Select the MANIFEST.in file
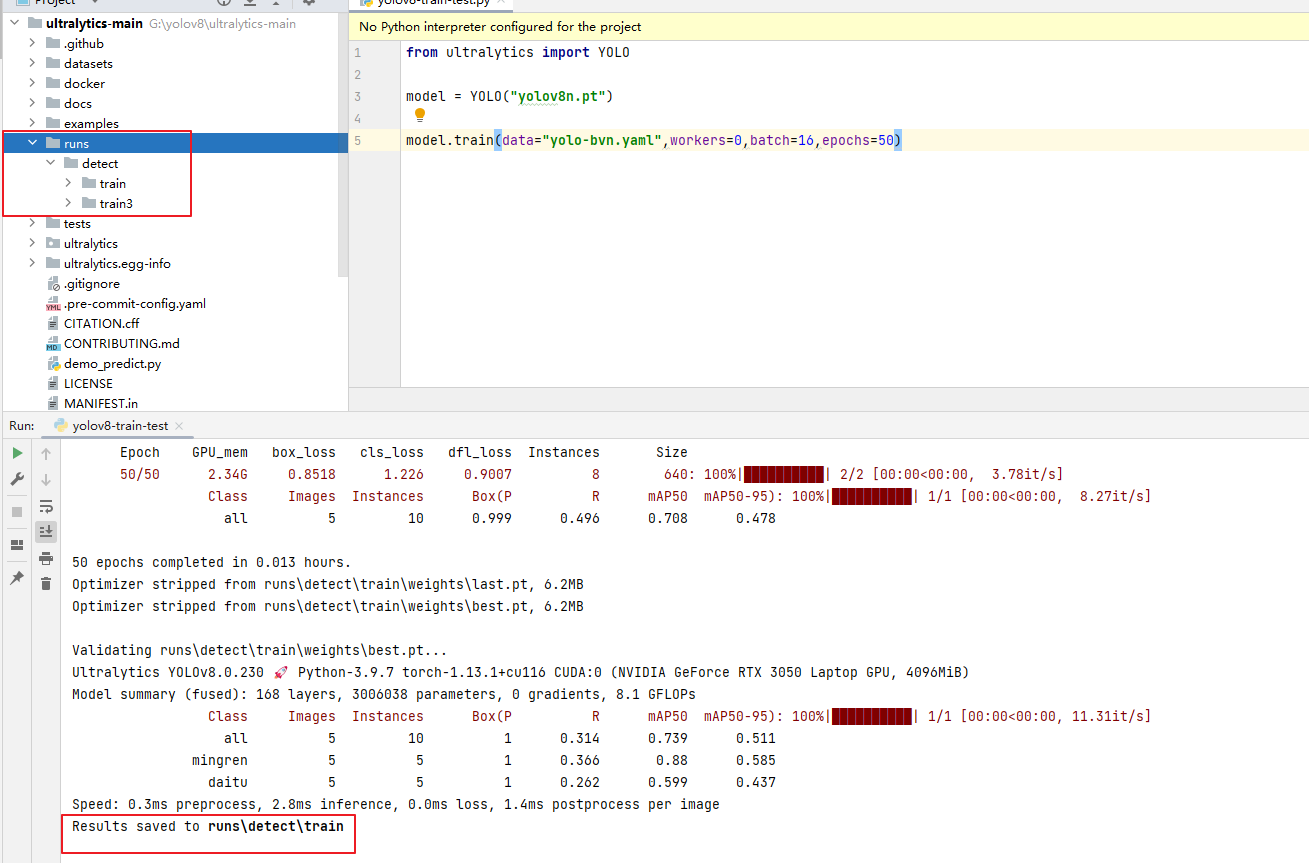1309x863 pixels. click(x=101, y=403)
